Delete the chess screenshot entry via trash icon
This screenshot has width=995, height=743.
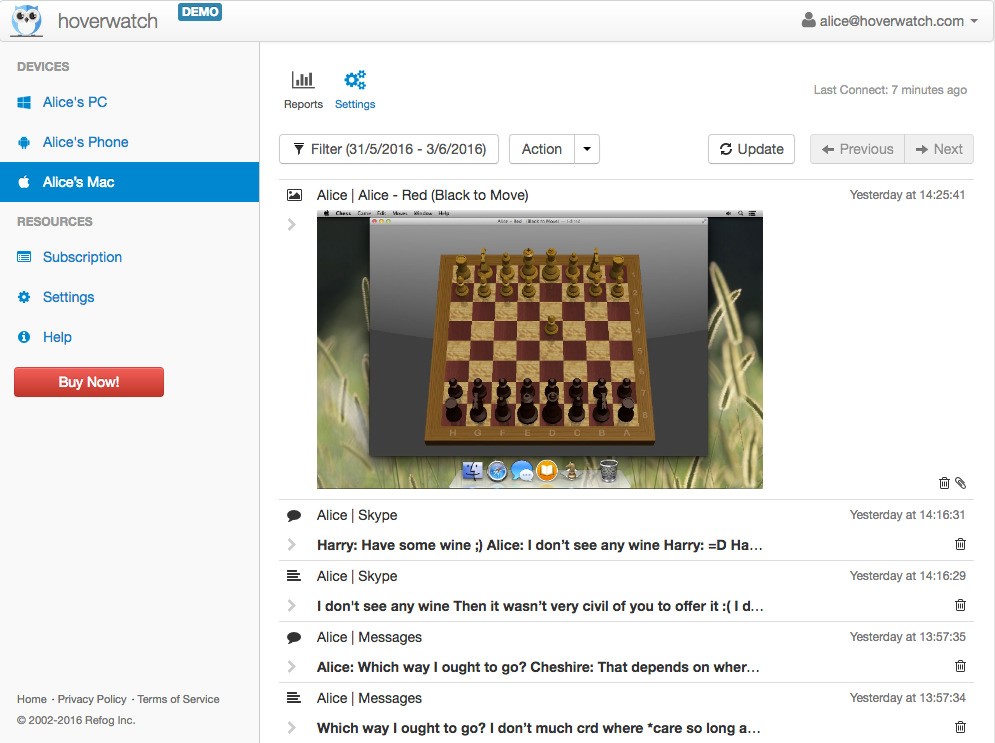944,483
